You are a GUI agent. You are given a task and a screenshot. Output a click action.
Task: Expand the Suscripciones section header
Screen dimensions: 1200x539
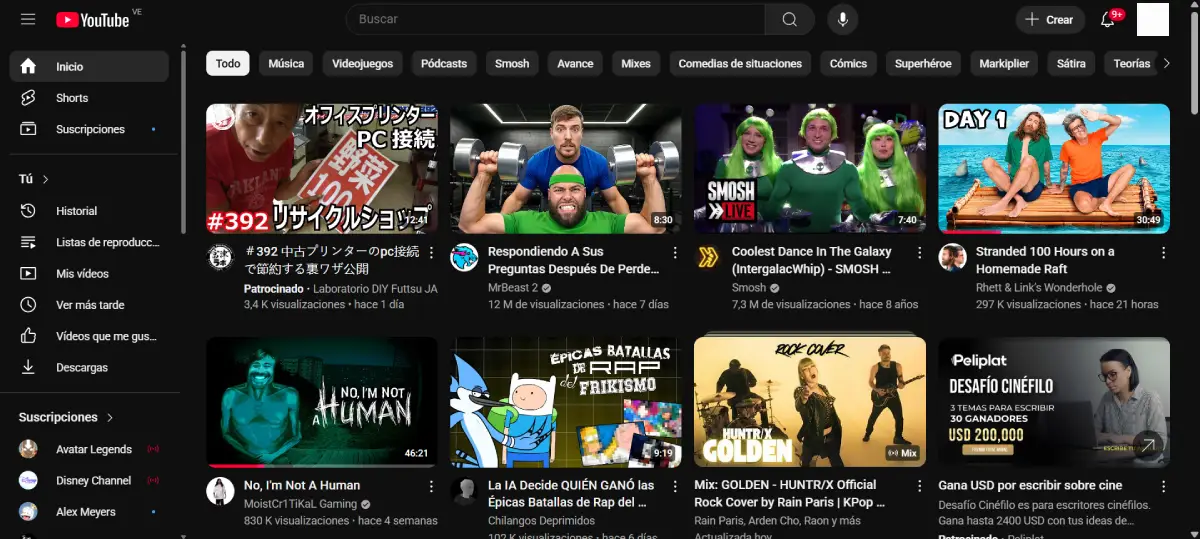[66, 417]
